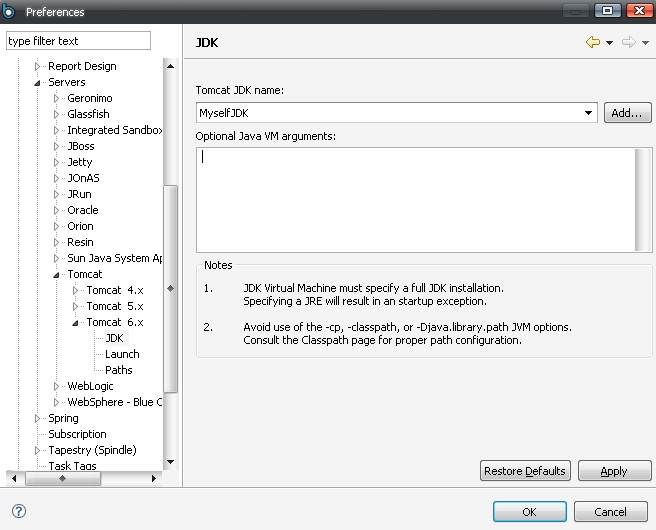Image resolution: width=656 pixels, height=530 pixels.
Task: Expand the Integrated Sandbox node
Action: point(56,130)
